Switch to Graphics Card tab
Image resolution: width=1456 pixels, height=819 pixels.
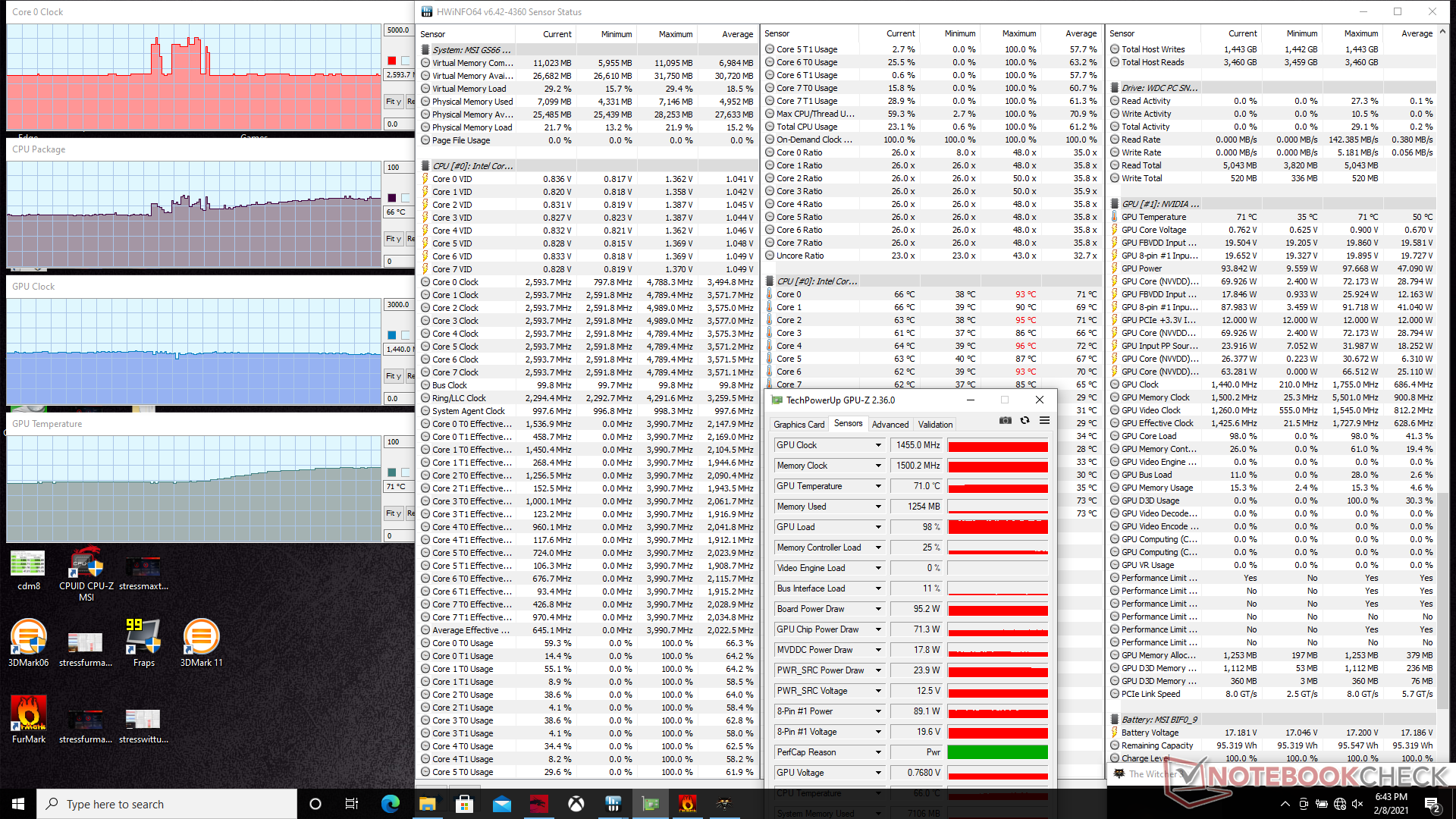point(799,425)
